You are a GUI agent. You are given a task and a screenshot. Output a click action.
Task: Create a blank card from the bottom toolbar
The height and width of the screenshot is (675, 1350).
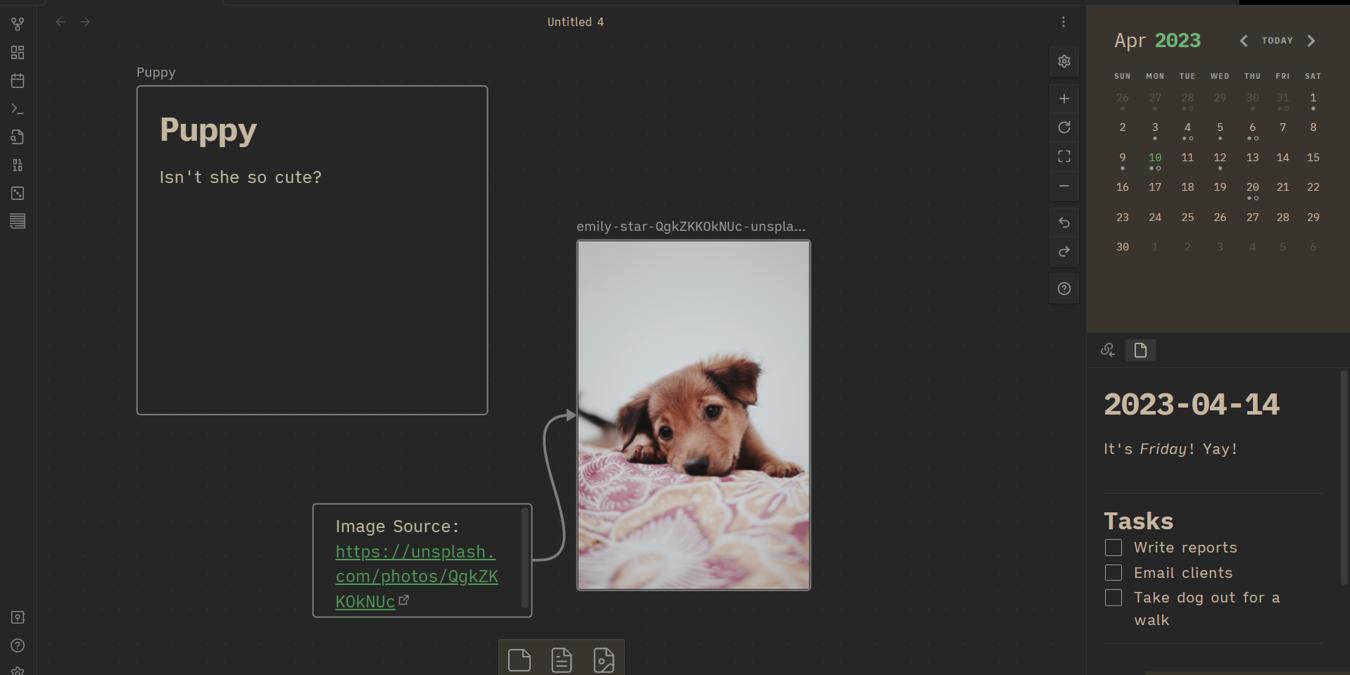click(x=519, y=658)
